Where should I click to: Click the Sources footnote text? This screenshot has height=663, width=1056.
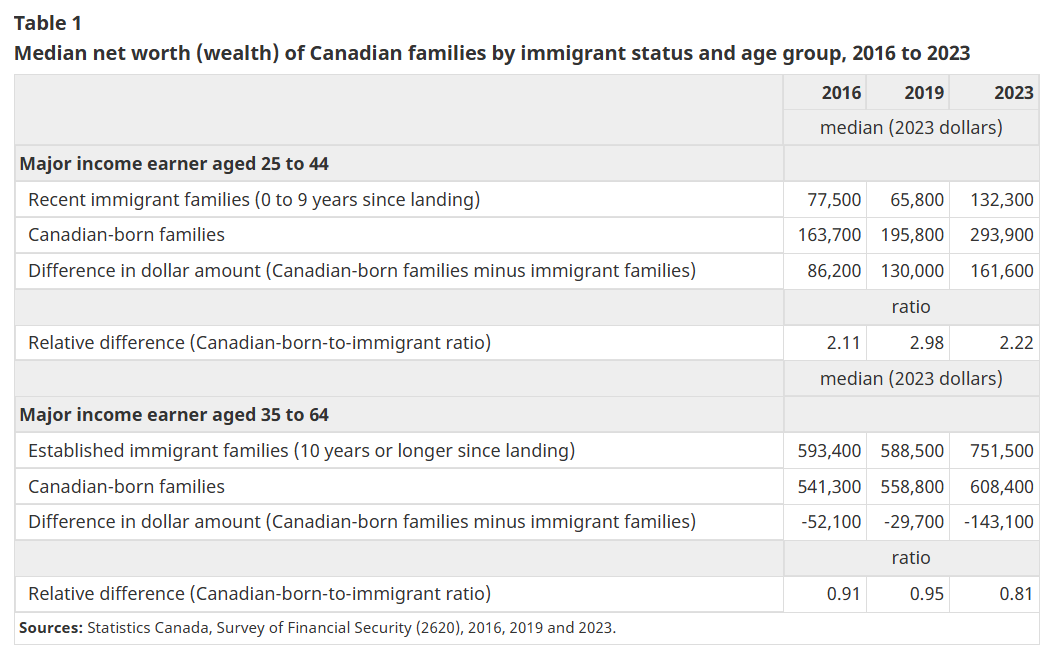point(317,628)
